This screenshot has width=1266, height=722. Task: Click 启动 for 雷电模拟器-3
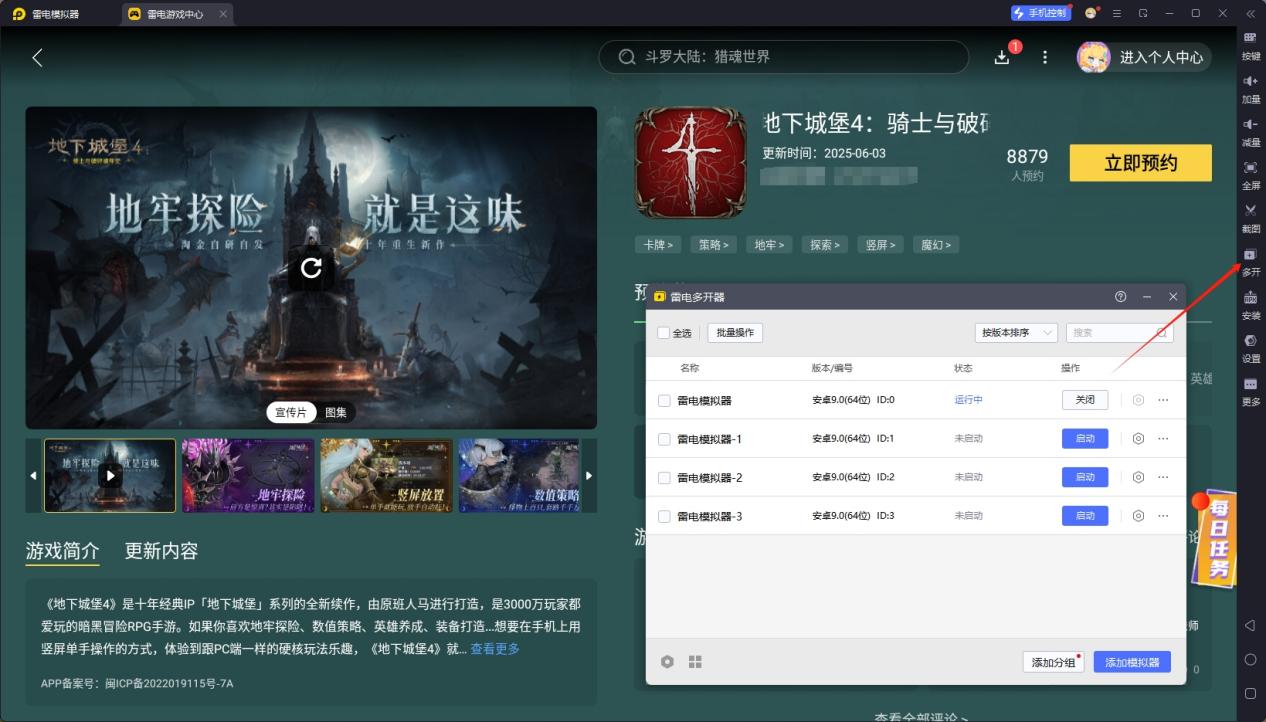1085,516
